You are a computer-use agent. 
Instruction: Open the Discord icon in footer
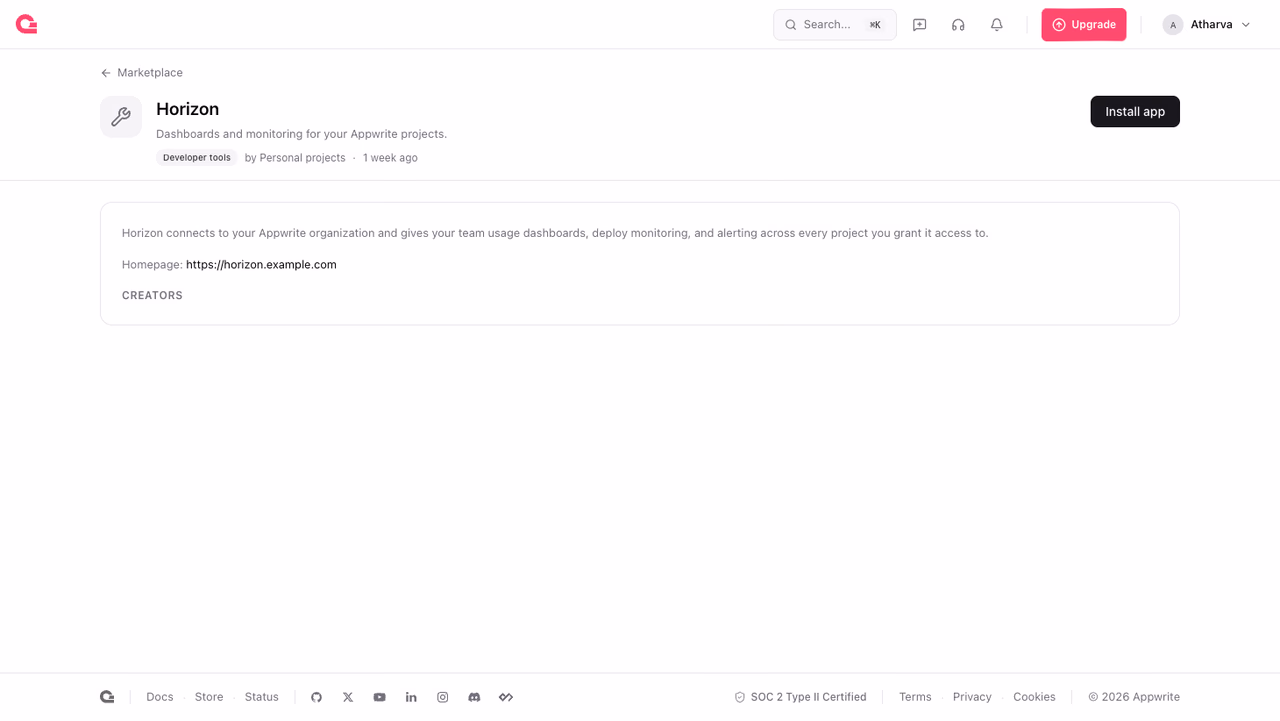coord(474,697)
